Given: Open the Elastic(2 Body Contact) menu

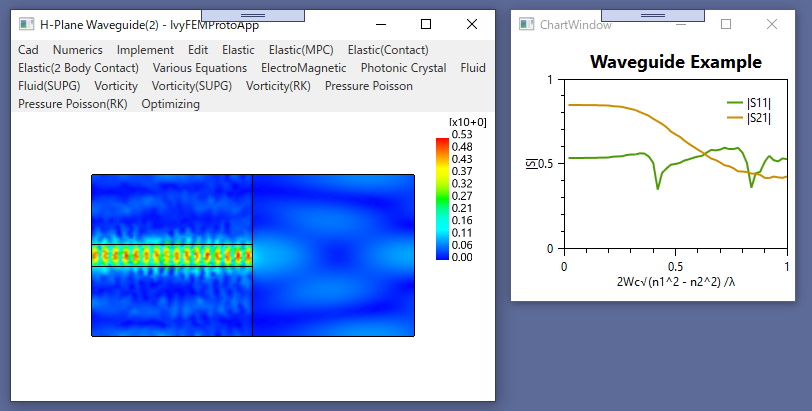Looking at the screenshot, I should pos(78,68).
